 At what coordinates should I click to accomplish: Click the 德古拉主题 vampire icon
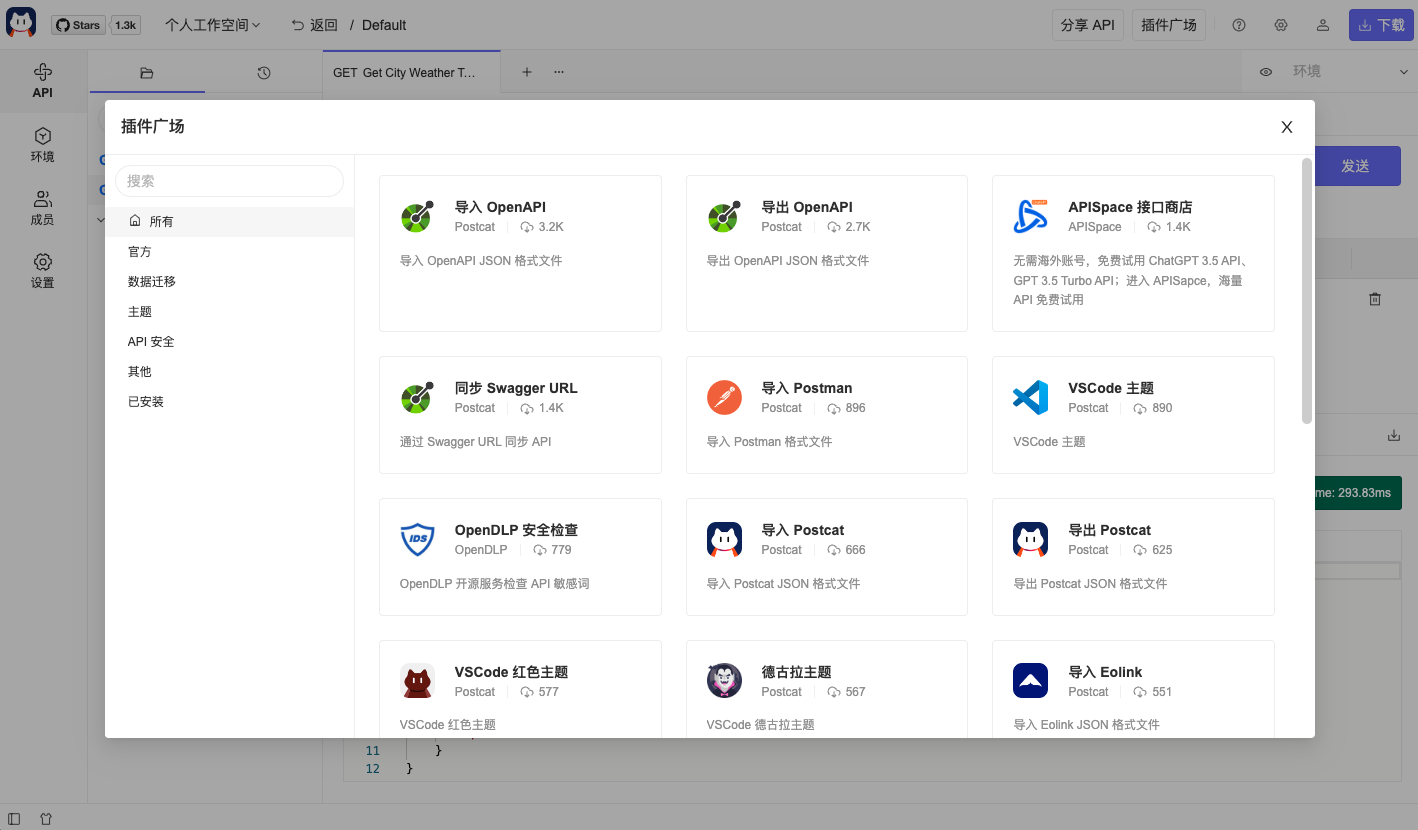click(x=724, y=681)
